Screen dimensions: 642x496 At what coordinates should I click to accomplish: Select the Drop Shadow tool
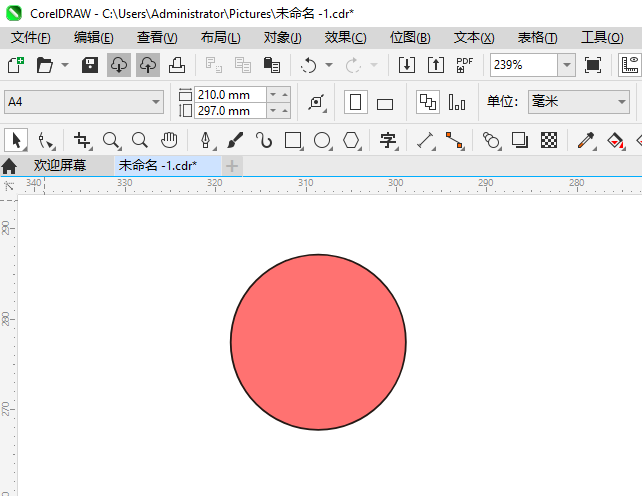pos(520,140)
